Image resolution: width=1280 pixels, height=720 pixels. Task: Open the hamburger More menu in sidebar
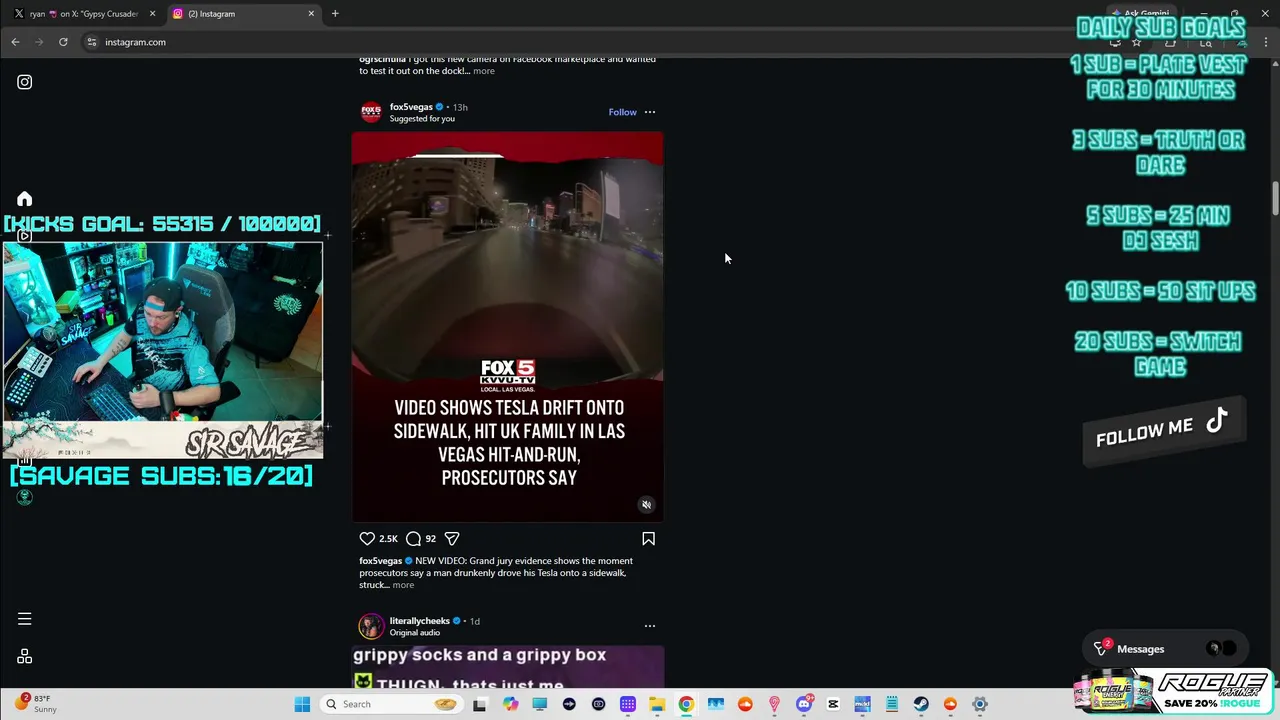pos(25,619)
